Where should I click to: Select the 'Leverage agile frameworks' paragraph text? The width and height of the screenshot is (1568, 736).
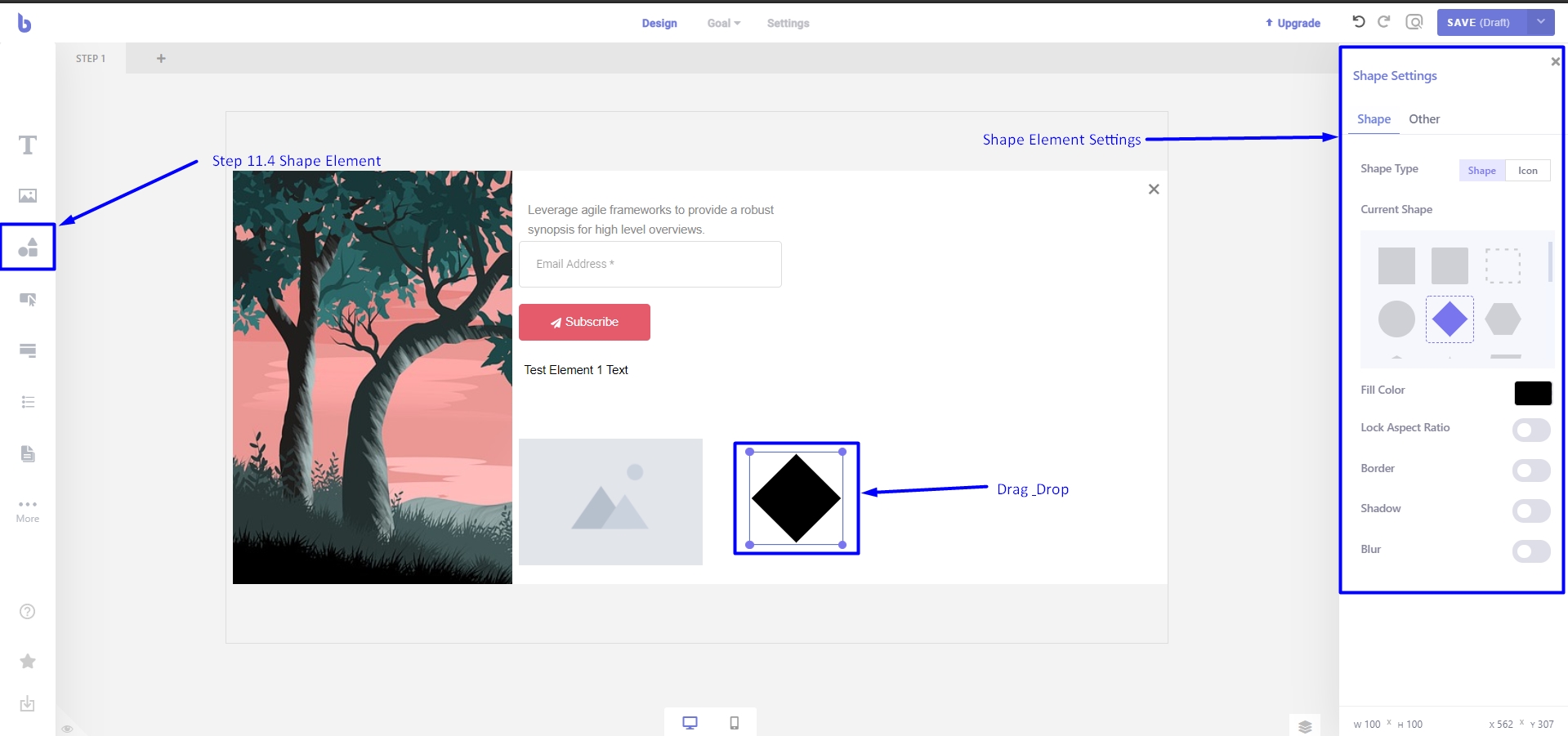coord(650,220)
